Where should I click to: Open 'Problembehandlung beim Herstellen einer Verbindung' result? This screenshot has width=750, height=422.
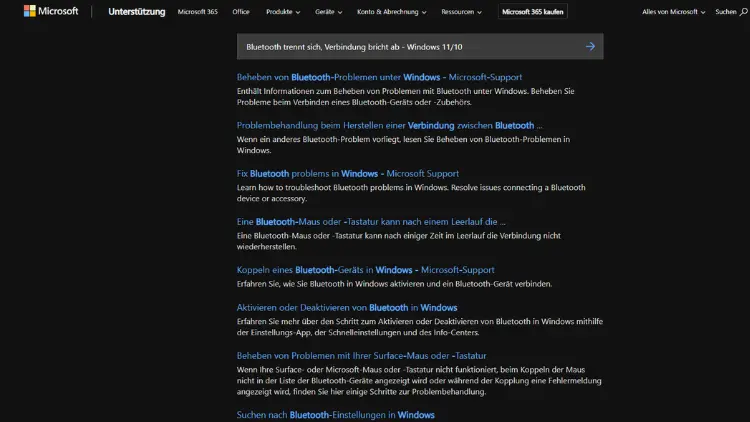pos(389,125)
